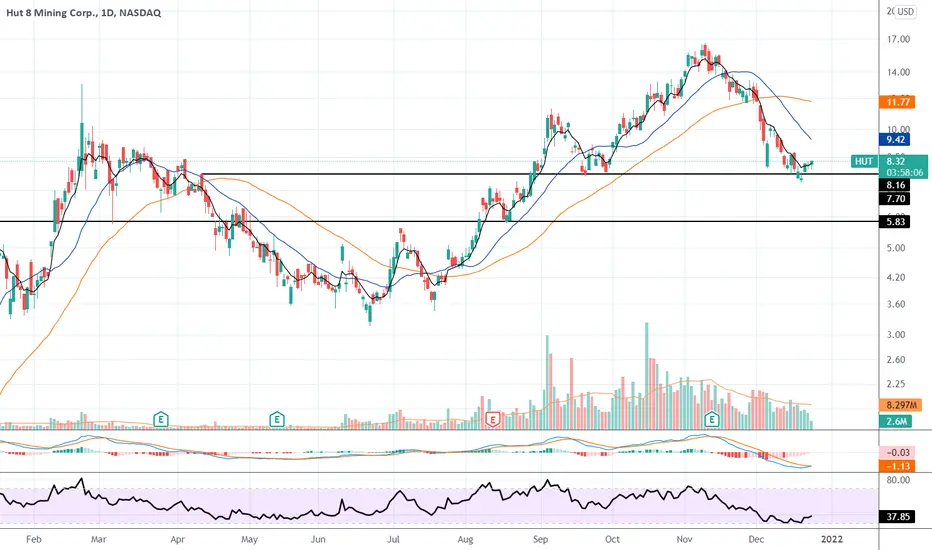
Task: Click the black 8.16 price label
Action: coord(895,185)
